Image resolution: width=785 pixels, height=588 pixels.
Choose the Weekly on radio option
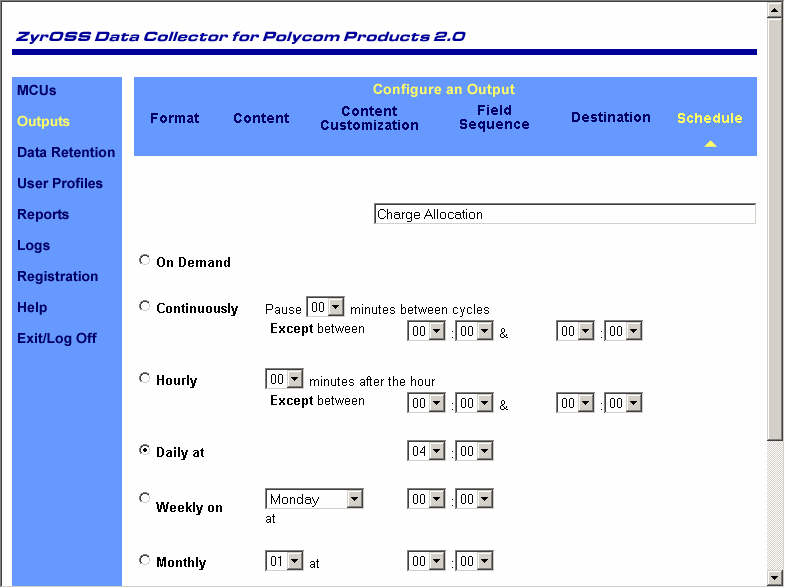[145, 498]
